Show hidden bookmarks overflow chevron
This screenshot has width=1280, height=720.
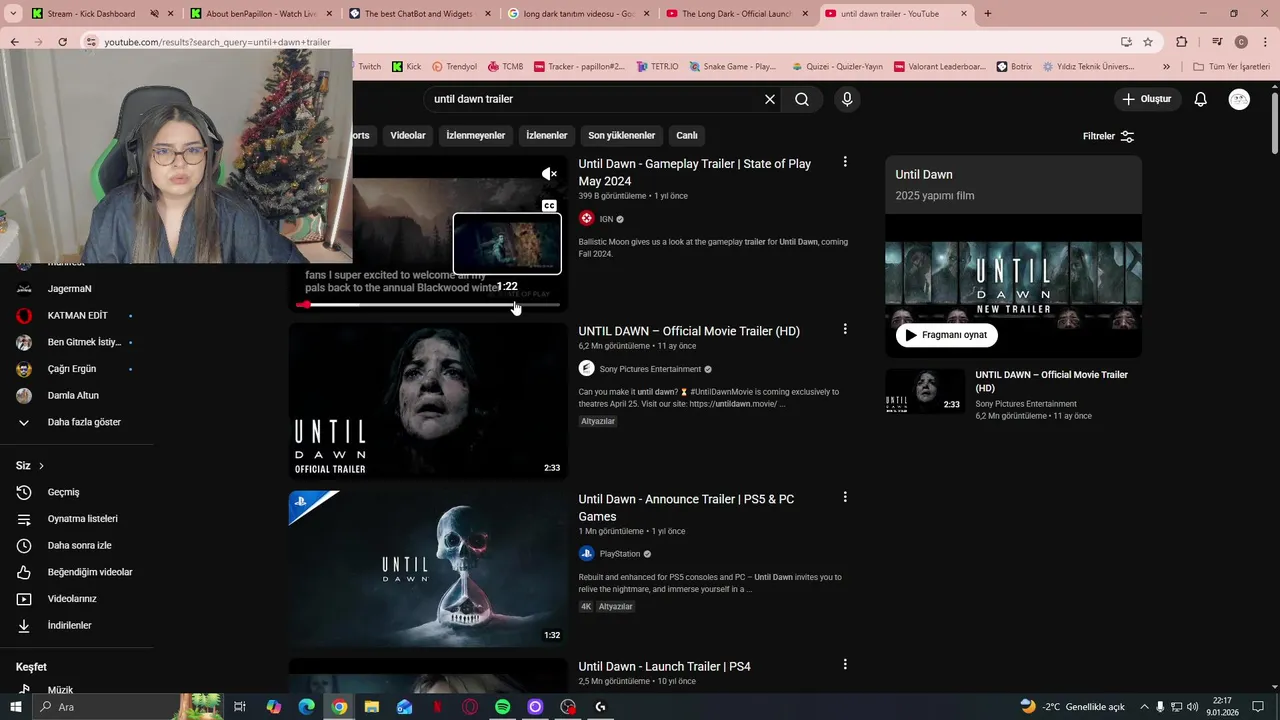[x=1166, y=67]
